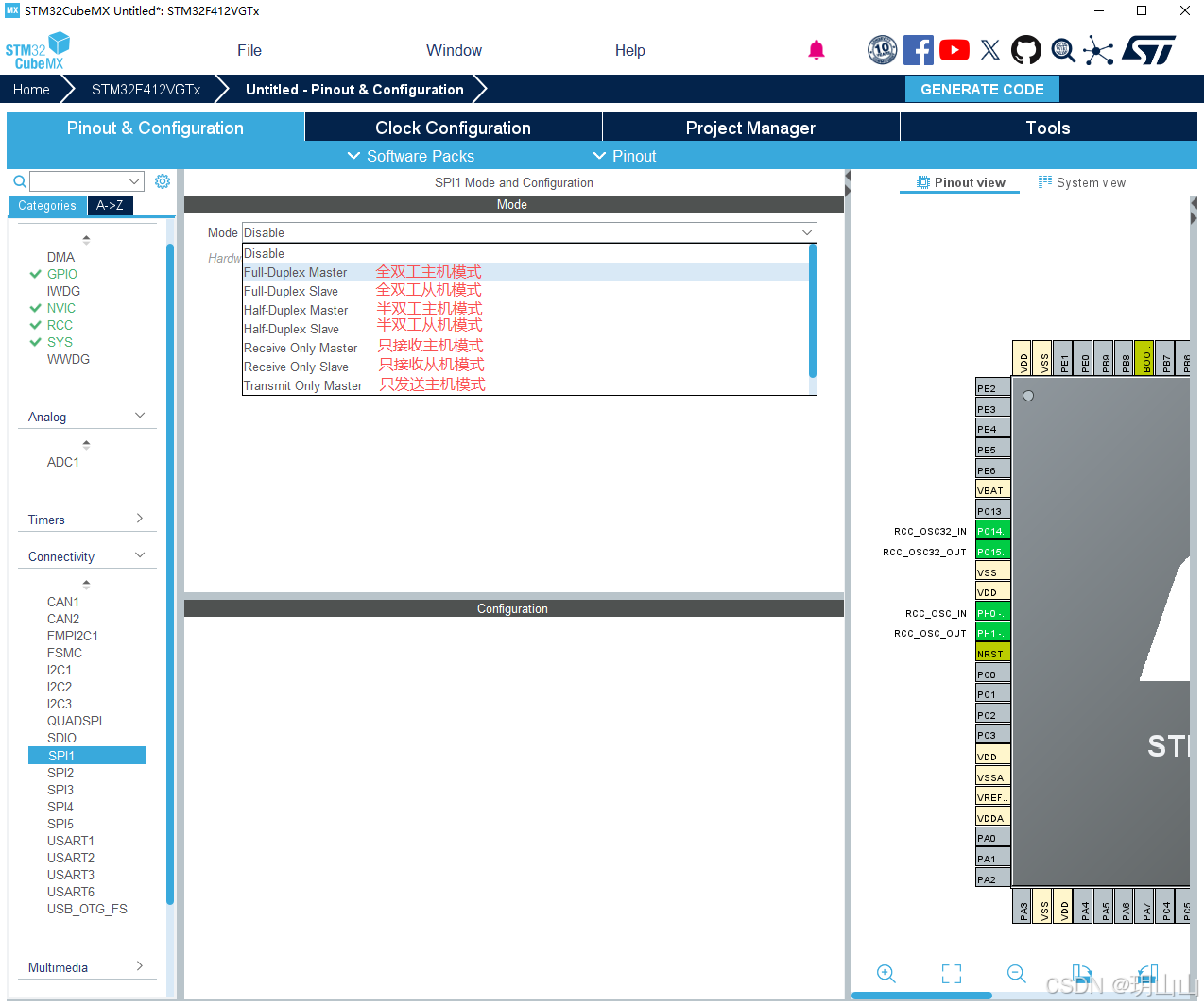This screenshot has height=1006, width=1204.
Task: Click the pinout horizontal scrollbar
Action: click(x=922, y=996)
